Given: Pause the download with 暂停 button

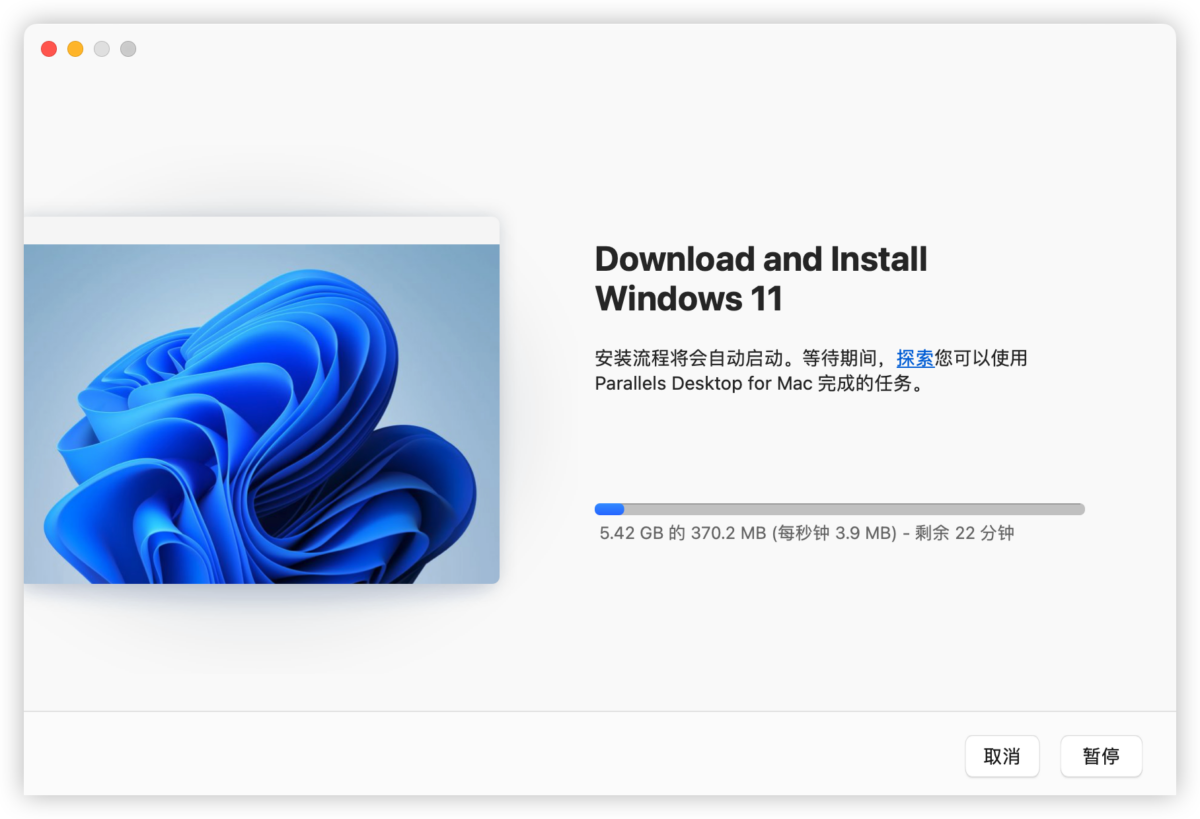Looking at the screenshot, I should (1101, 756).
